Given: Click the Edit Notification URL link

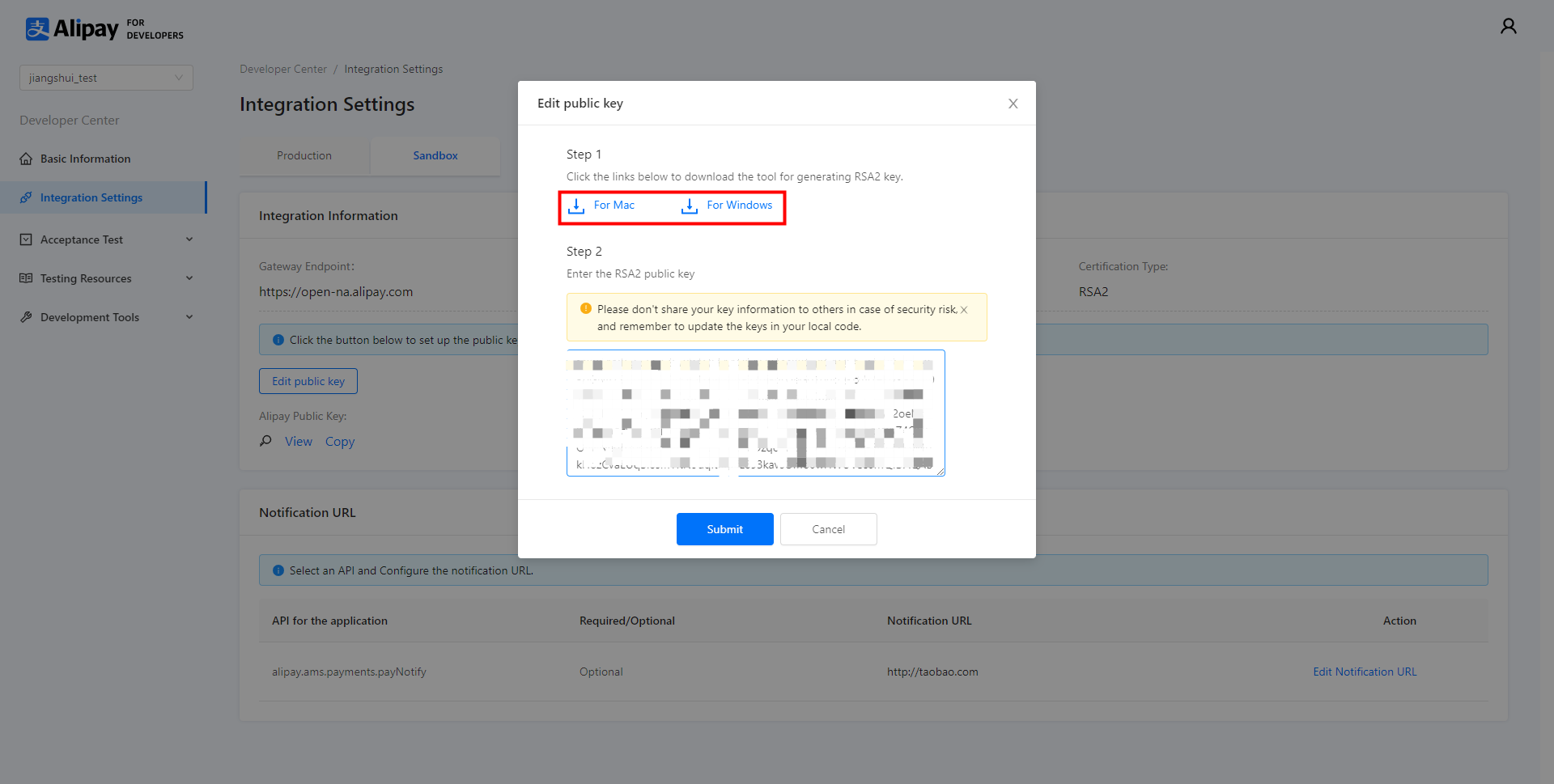Looking at the screenshot, I should pos(1365,672).
